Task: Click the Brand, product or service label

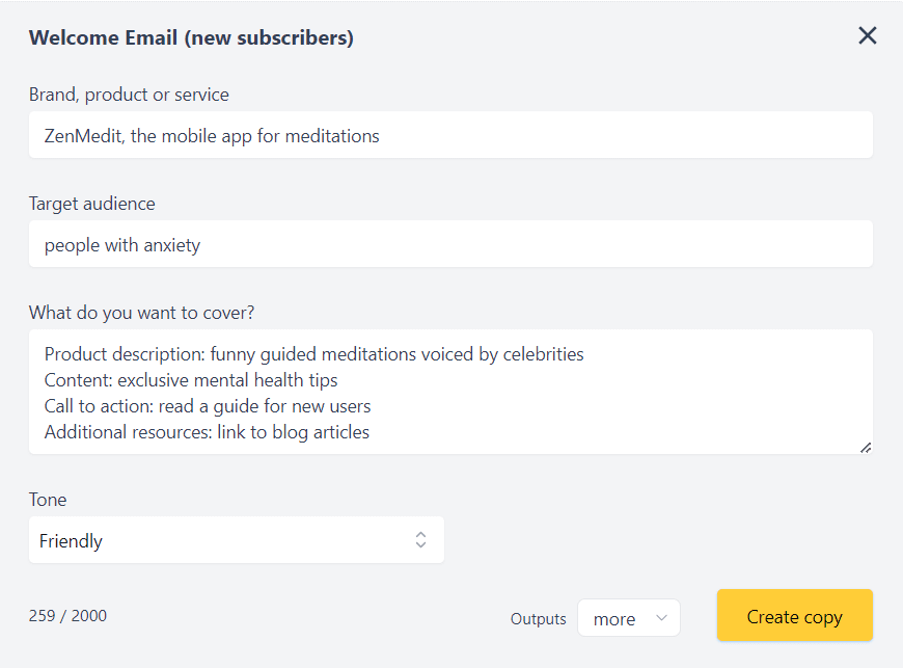Action: pos(128,94)
